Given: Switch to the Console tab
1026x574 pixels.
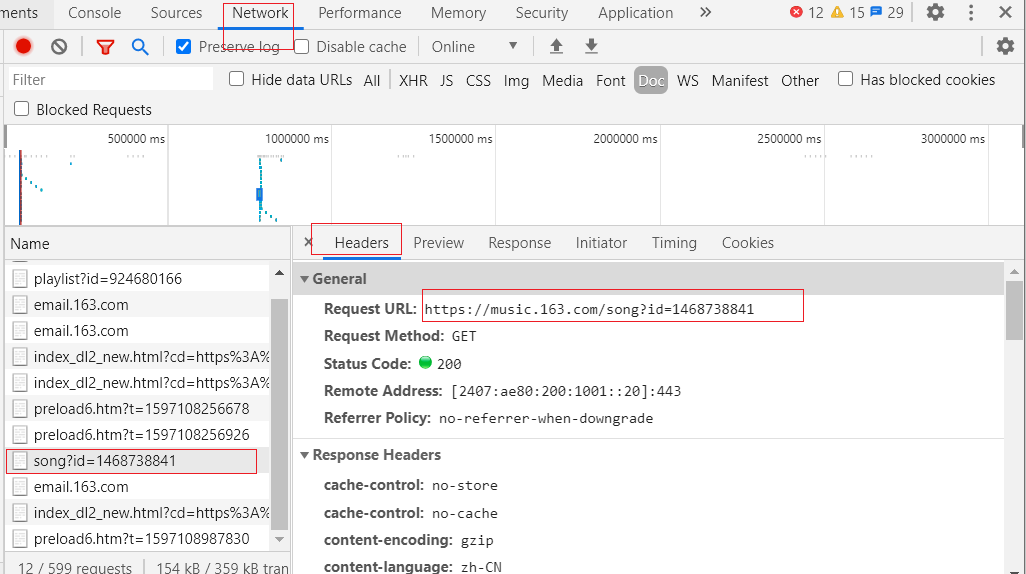Looking at the screenshot, I should pos(94,13).
